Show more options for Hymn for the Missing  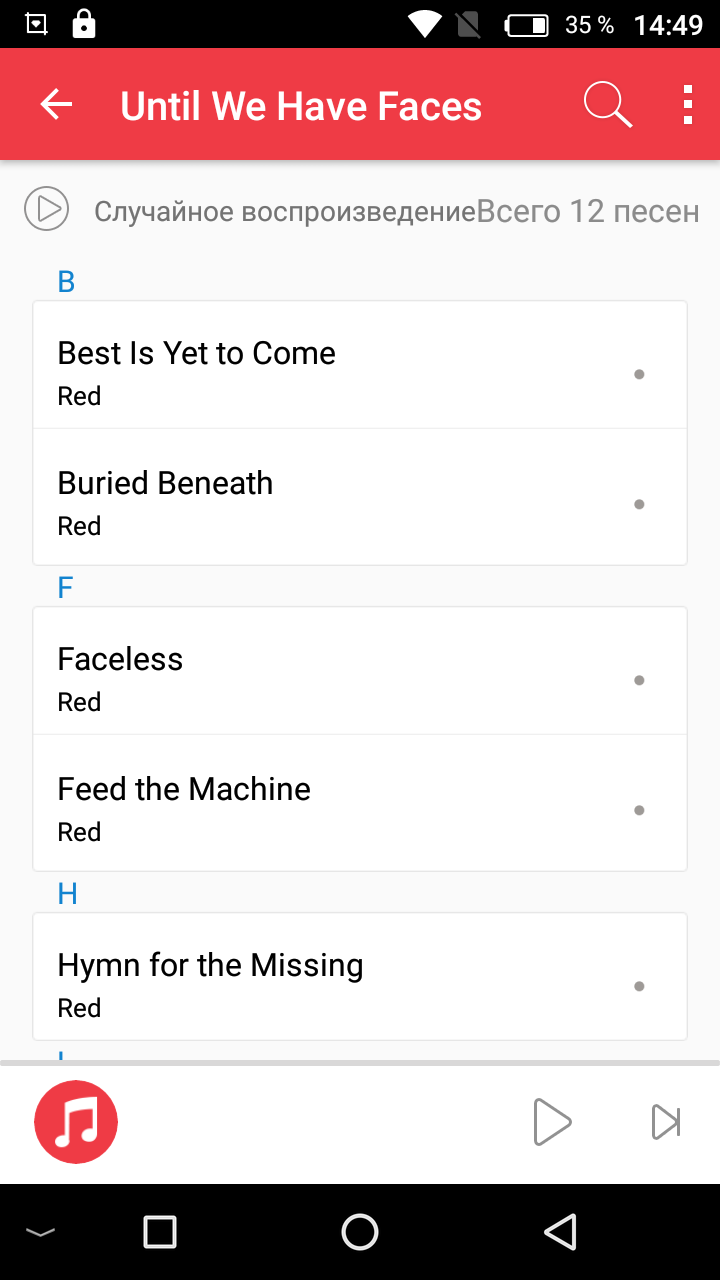[x=639, y=986]
